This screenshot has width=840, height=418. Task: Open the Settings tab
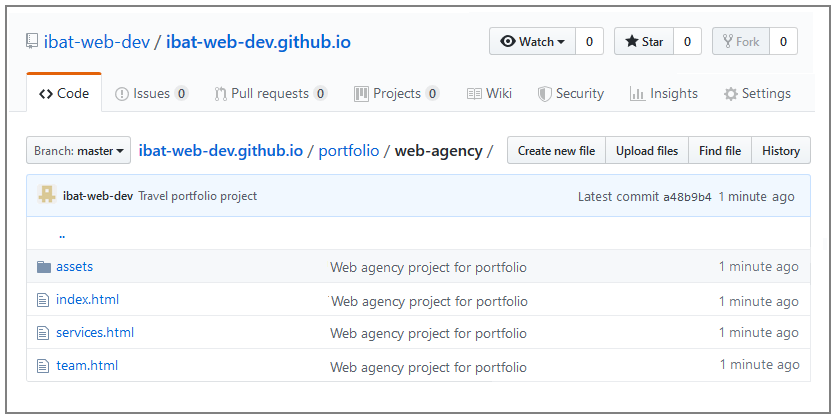point(757,94)
